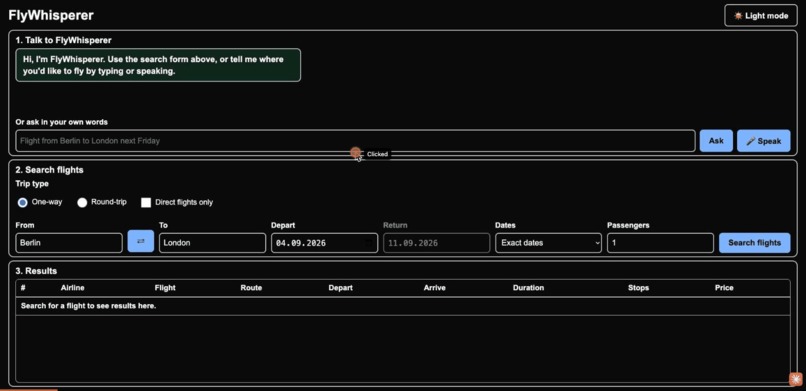Viewport: 806px width, 391px height.
Task: Click the Depart date field 04.09.2026
Action: [324, 243]
